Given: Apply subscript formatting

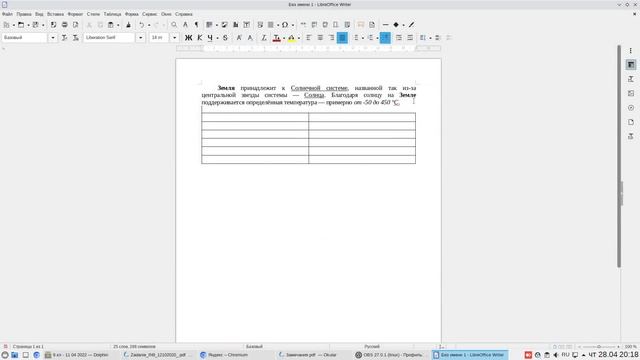Looking at the screenshot, I should pos(250,38).
